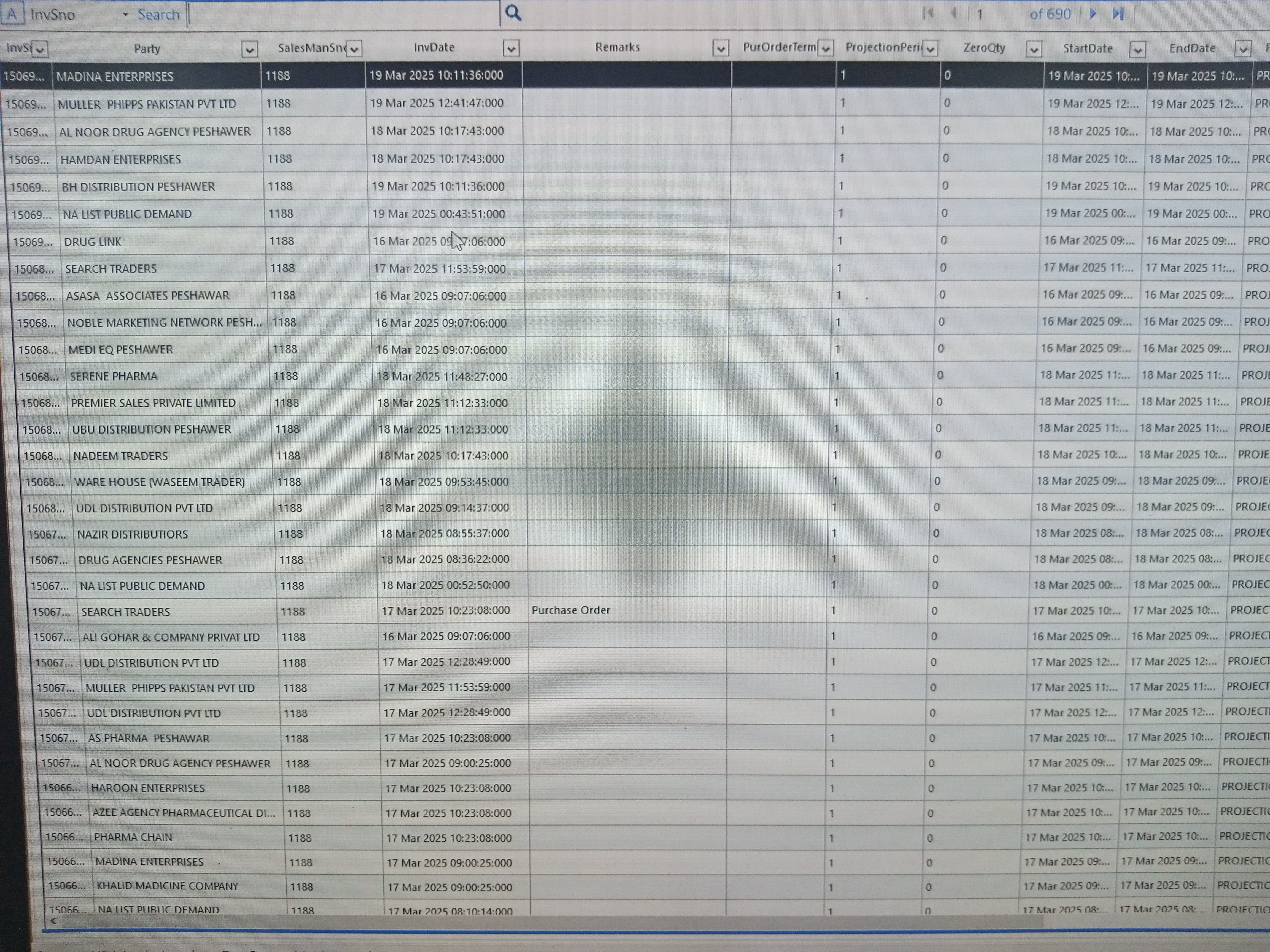Click left arrow of horizontal scrollbar
1270x952 pixels.
coord(53,921)
